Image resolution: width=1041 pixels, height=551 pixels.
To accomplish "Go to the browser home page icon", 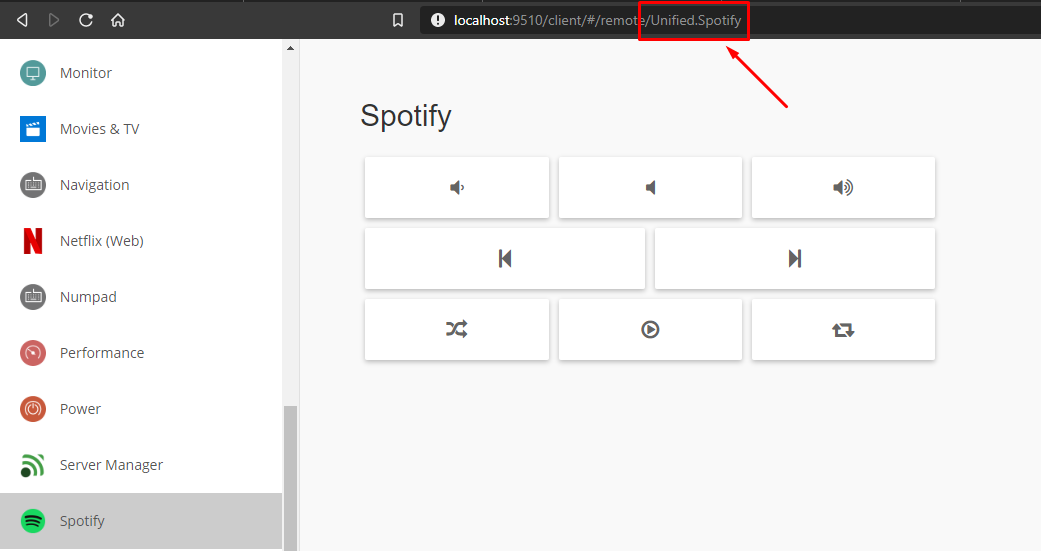I will [118, 20].
